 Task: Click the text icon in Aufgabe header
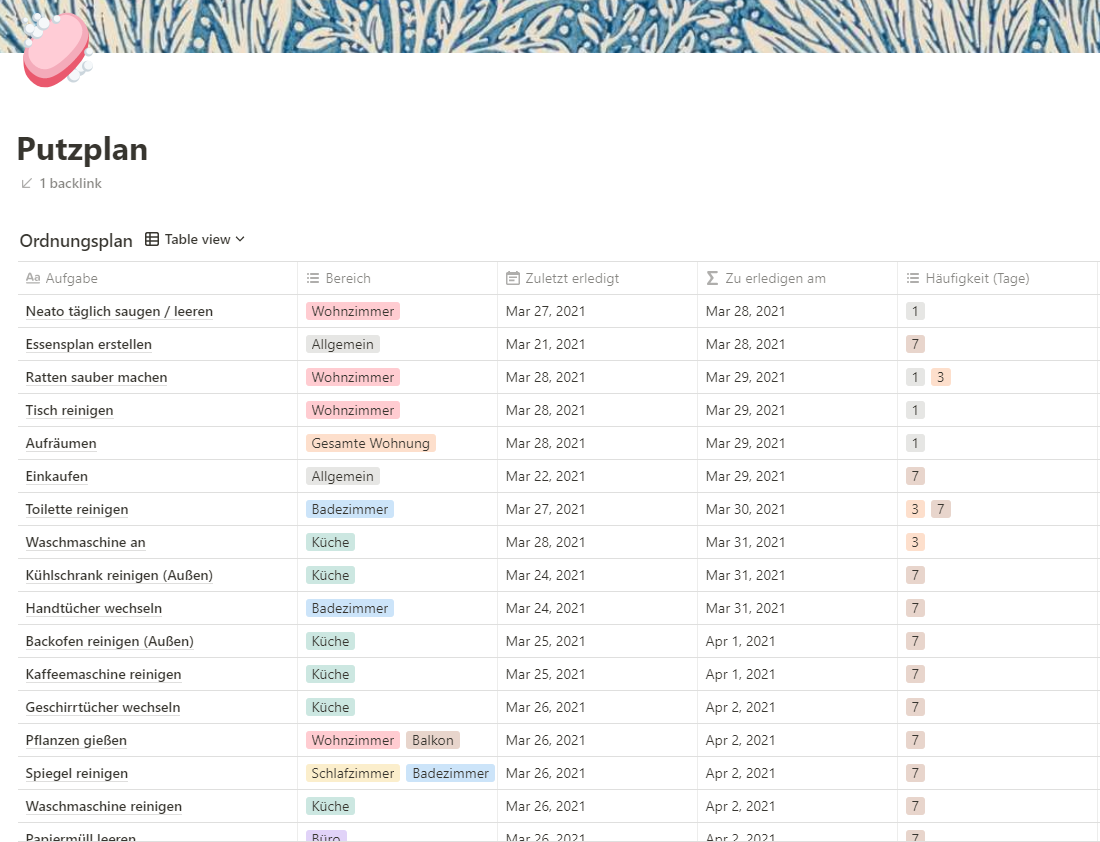(x=33, y=279)
